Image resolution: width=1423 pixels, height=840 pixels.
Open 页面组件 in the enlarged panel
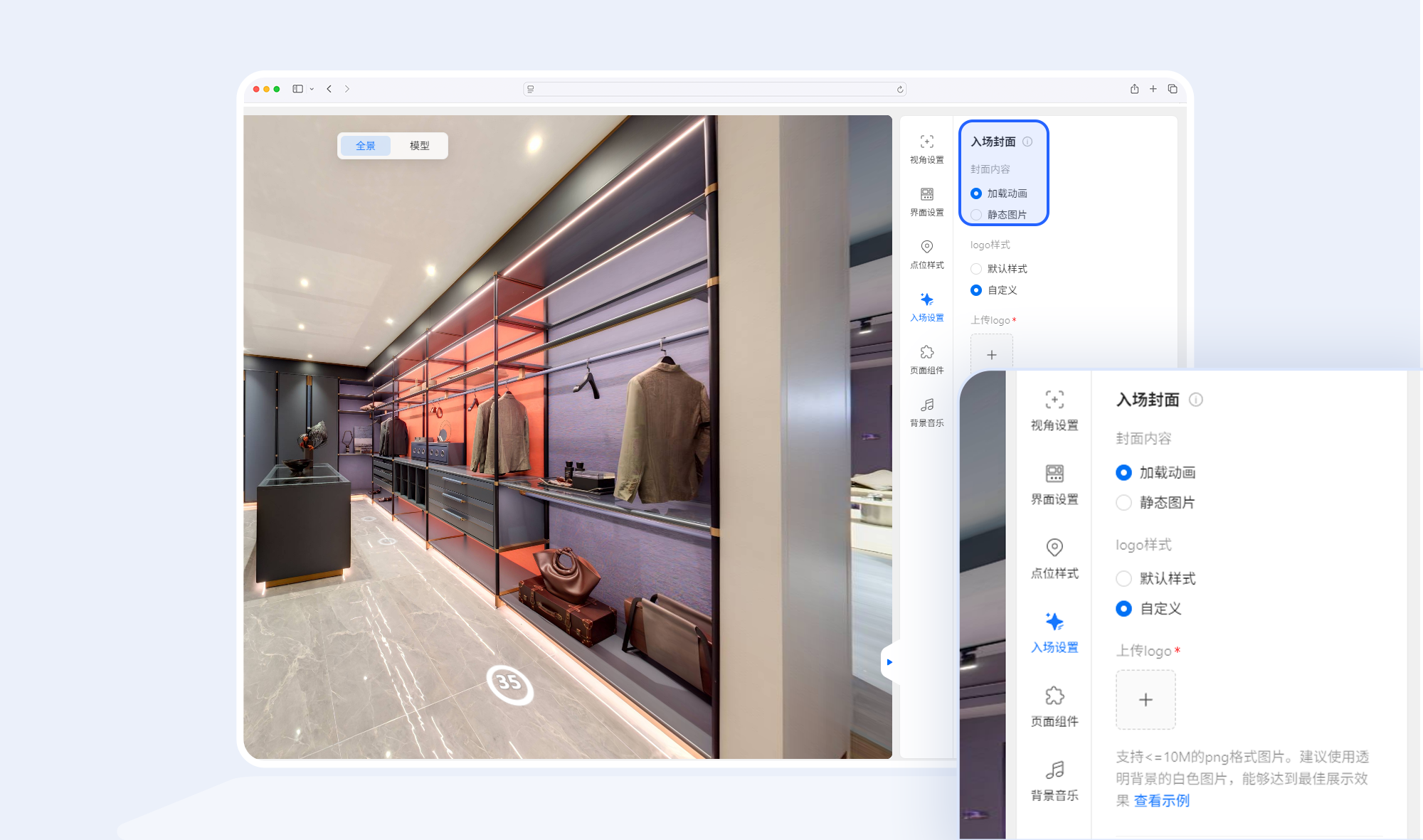point(1054,707)
